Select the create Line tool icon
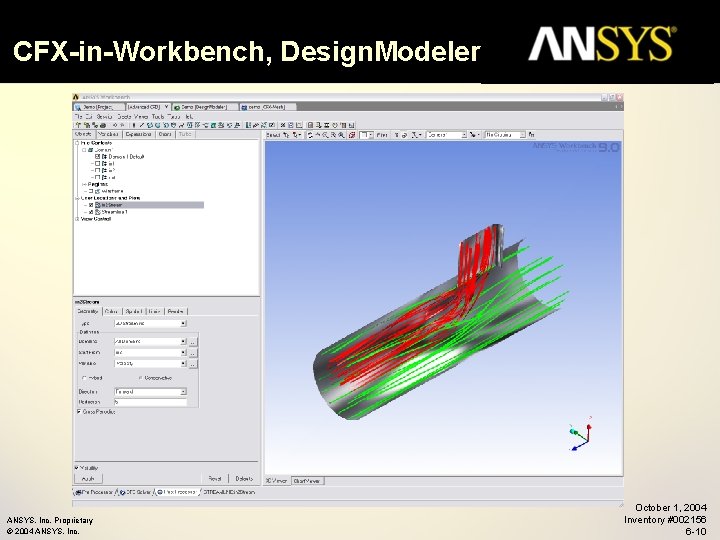This screenshot has height=540, width=720. 141,125
